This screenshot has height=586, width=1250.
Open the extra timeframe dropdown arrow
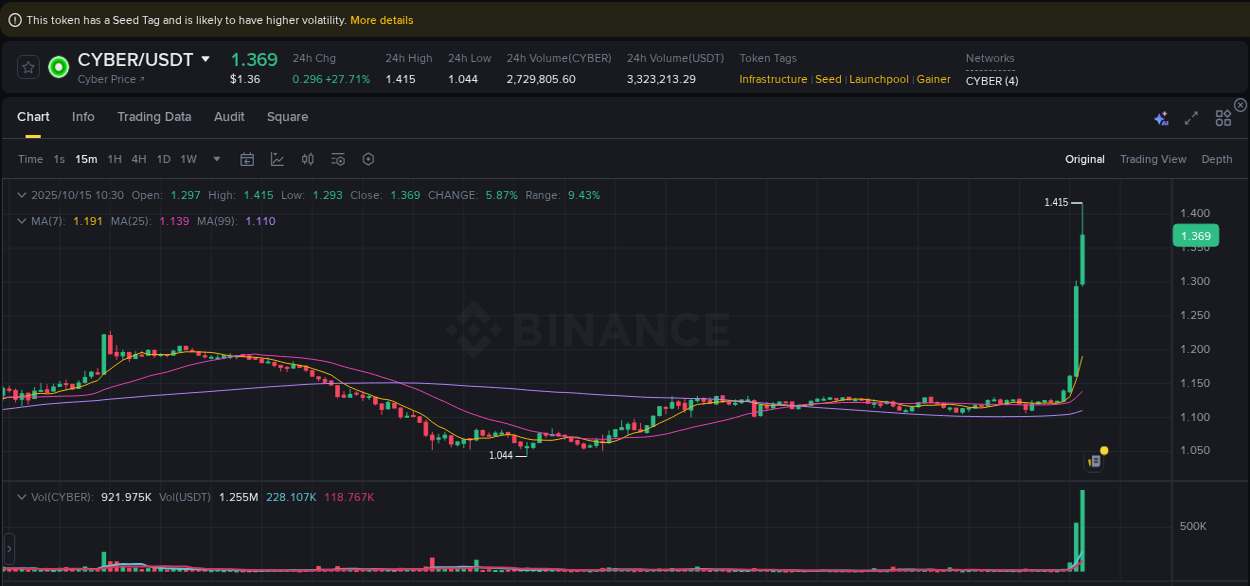tap(216, 159)
